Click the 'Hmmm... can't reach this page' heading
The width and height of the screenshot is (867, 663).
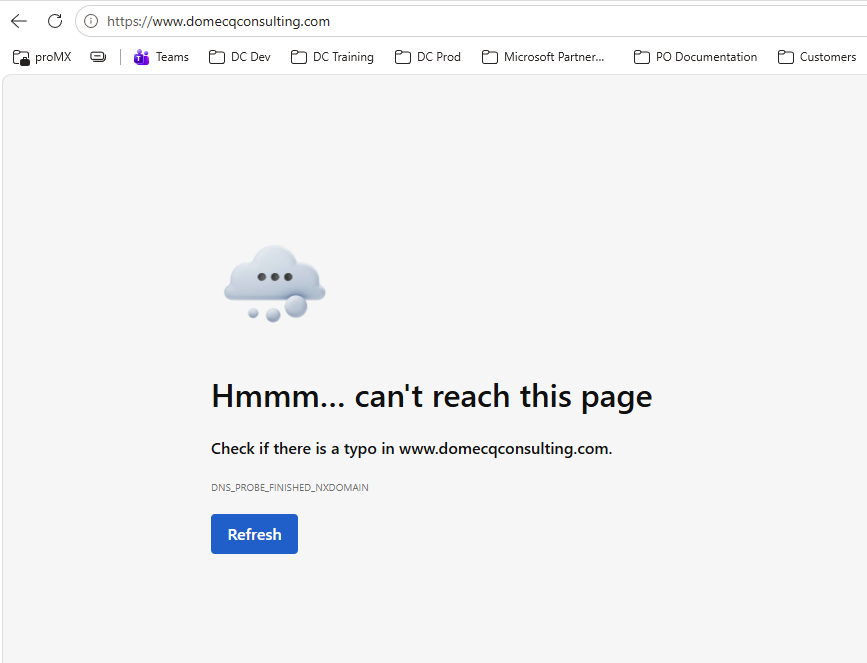click(x=432, y=396)
